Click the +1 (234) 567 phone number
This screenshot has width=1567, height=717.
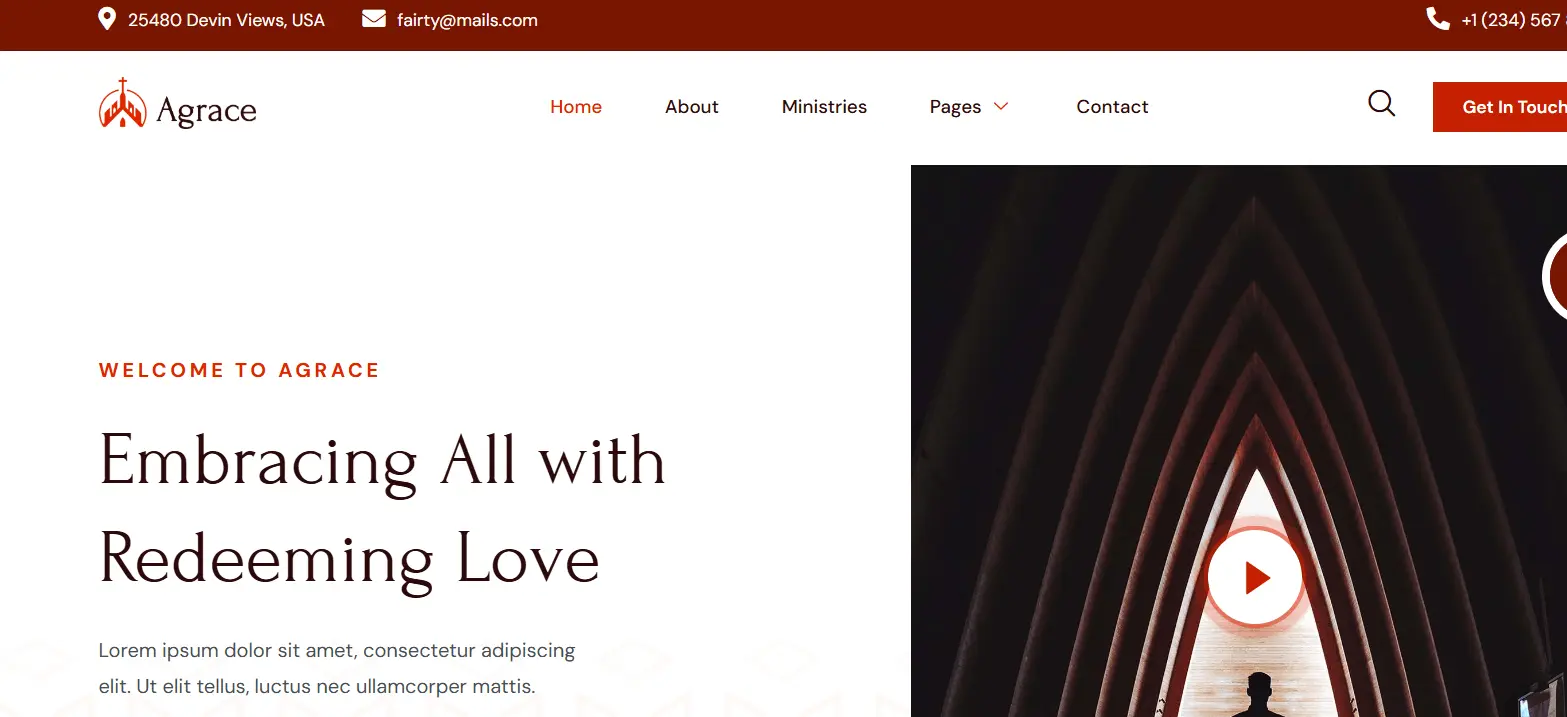1514,20
